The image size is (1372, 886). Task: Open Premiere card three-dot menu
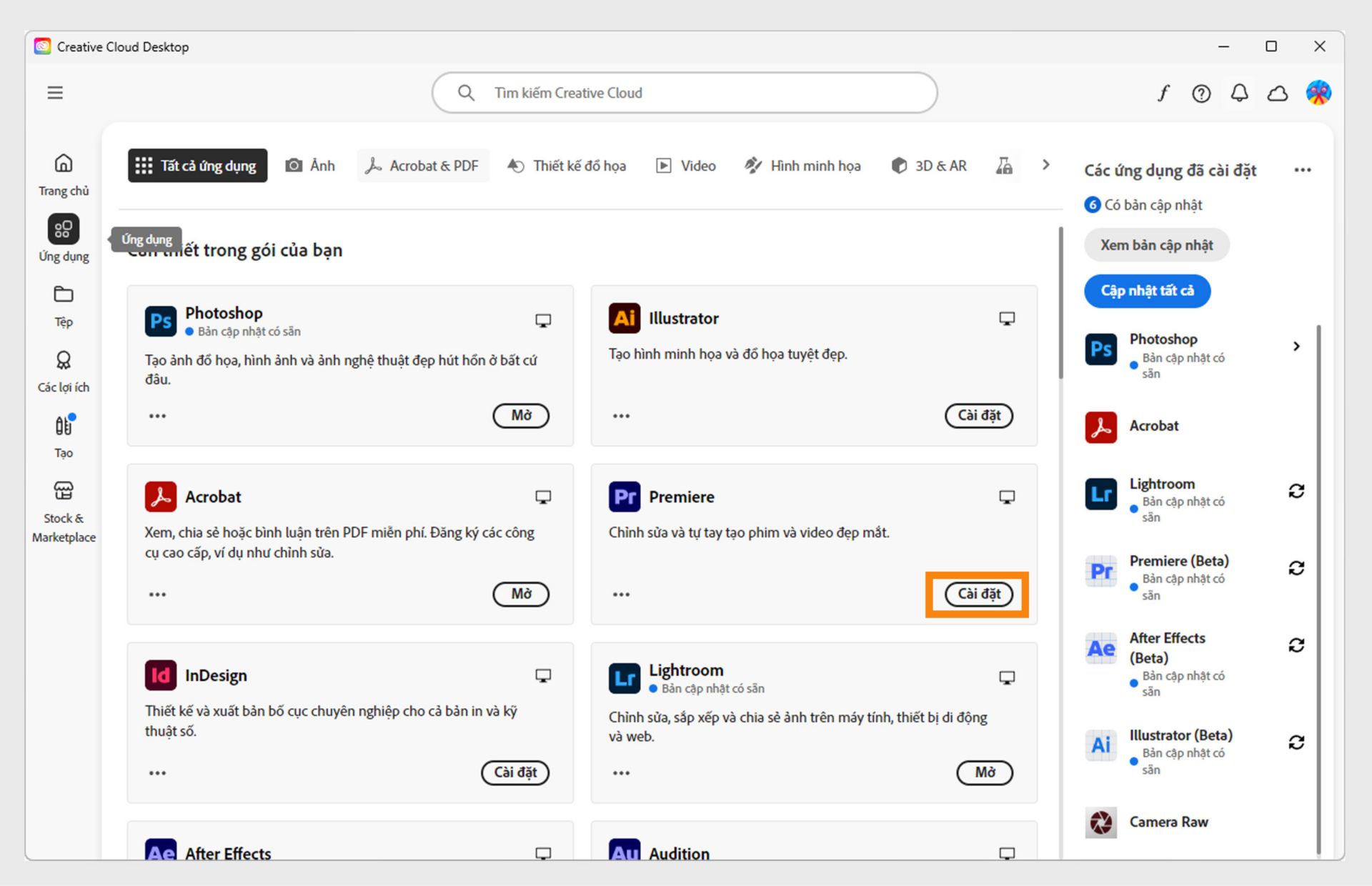[x=621, y=594]
